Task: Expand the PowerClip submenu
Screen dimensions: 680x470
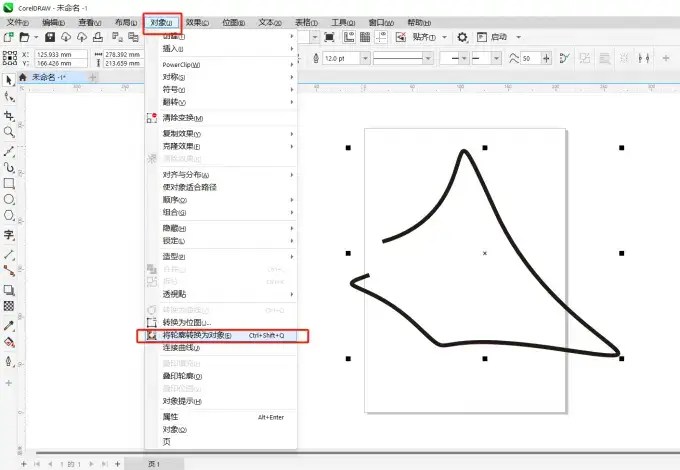Action: [228, 65]
